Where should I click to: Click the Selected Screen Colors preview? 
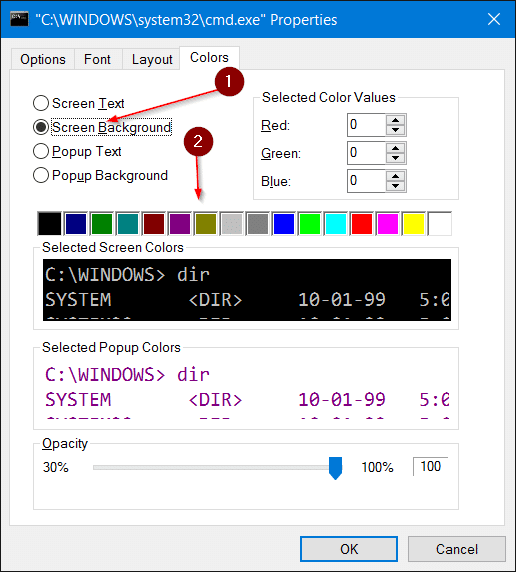(247, 290)
